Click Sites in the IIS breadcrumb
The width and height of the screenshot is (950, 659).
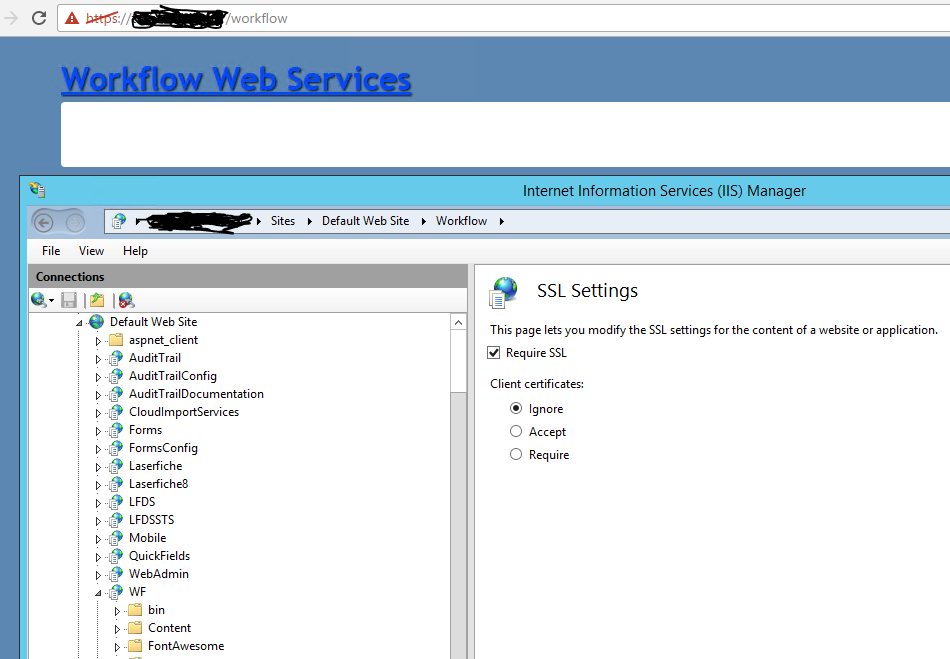click(283, 221)
